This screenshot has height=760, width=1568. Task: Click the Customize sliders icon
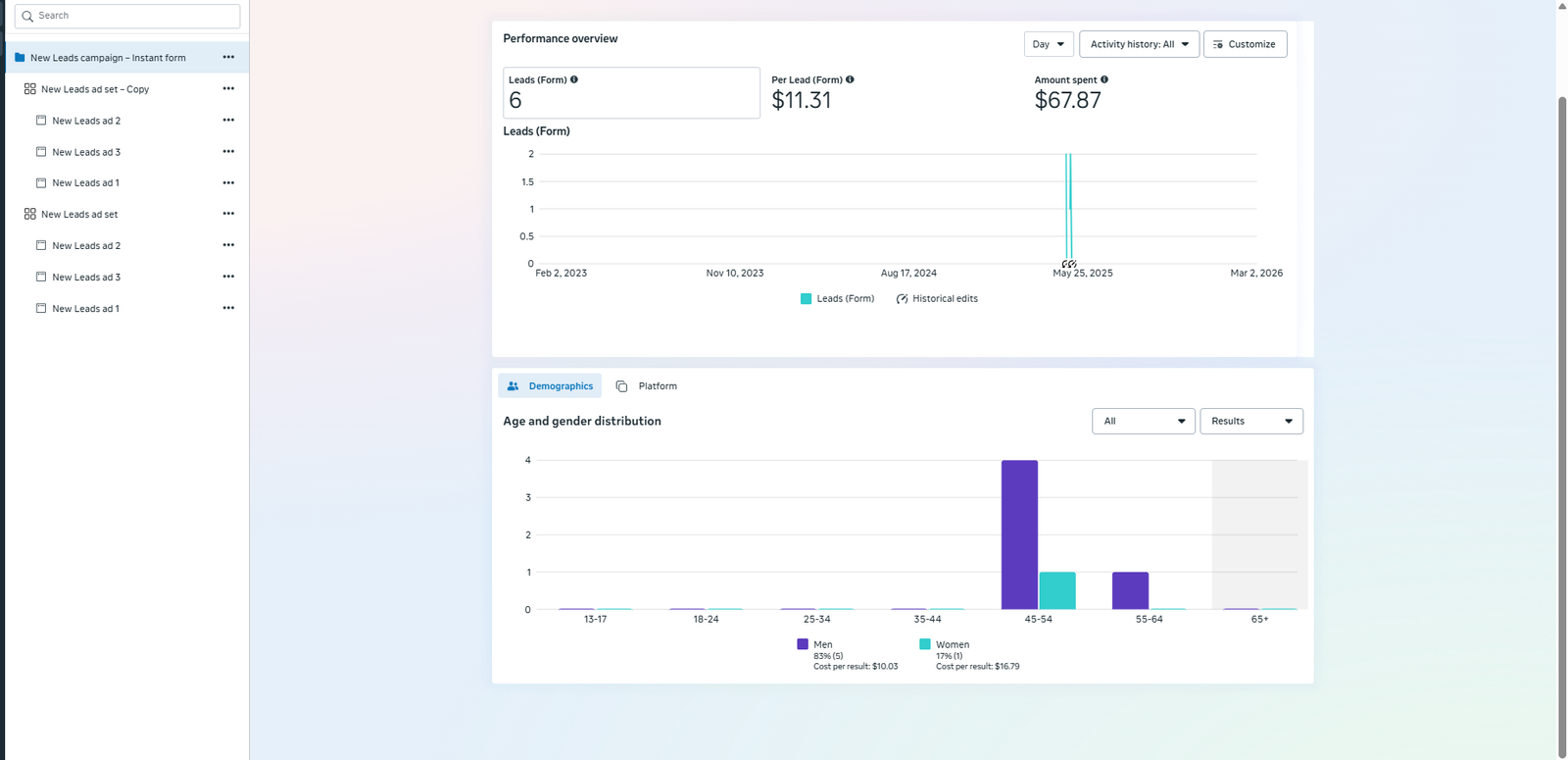point(1218,44)
